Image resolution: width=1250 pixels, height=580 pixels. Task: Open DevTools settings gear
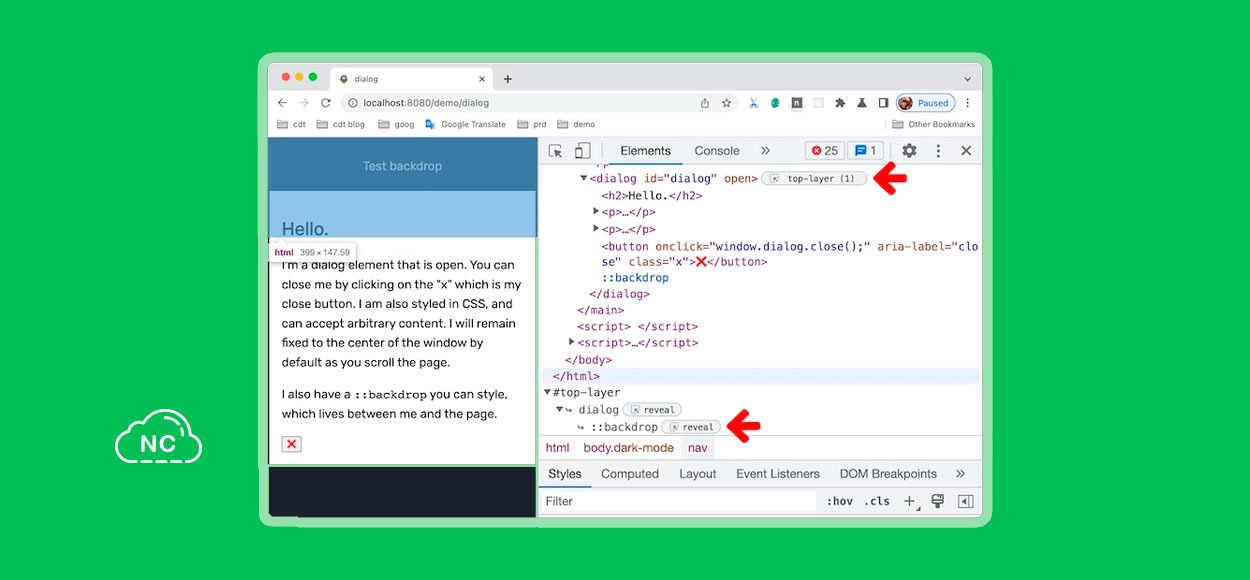pos(909,151)
